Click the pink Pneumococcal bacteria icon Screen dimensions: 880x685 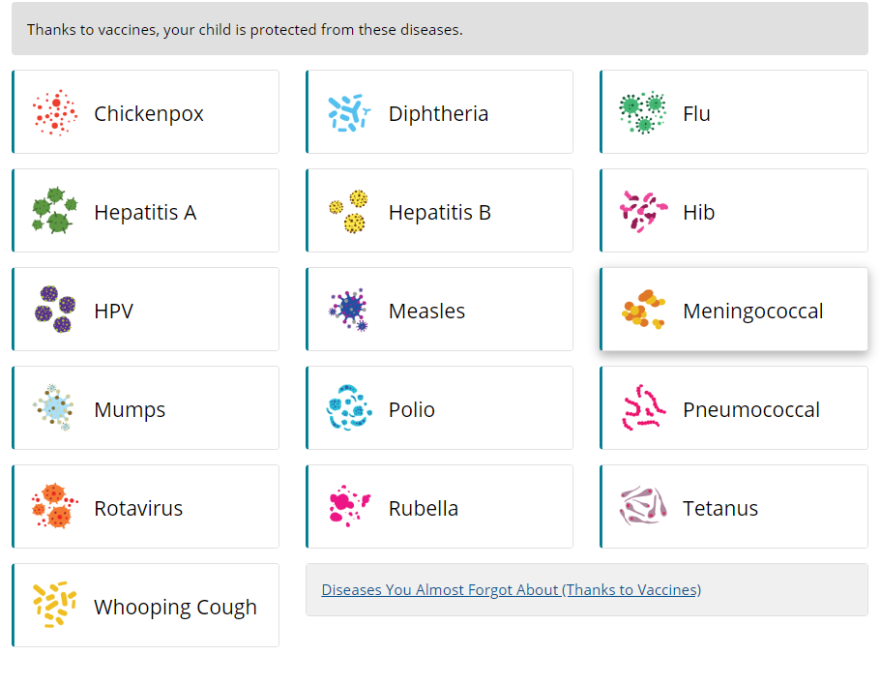tap(644, 408)
